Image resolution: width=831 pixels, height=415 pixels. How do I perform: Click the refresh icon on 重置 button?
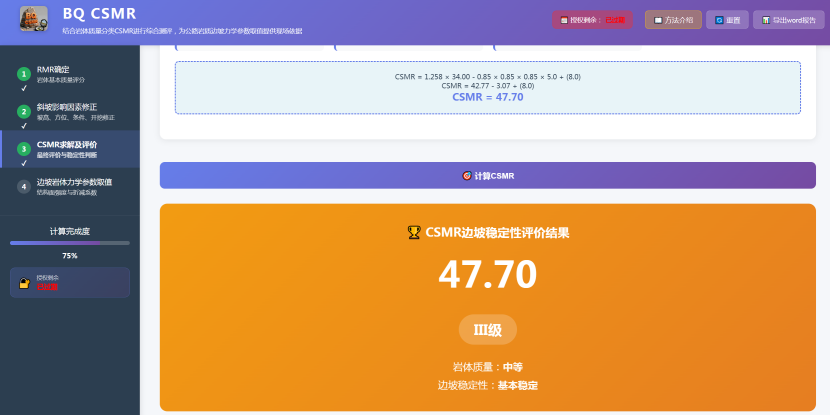pos(719,20)
